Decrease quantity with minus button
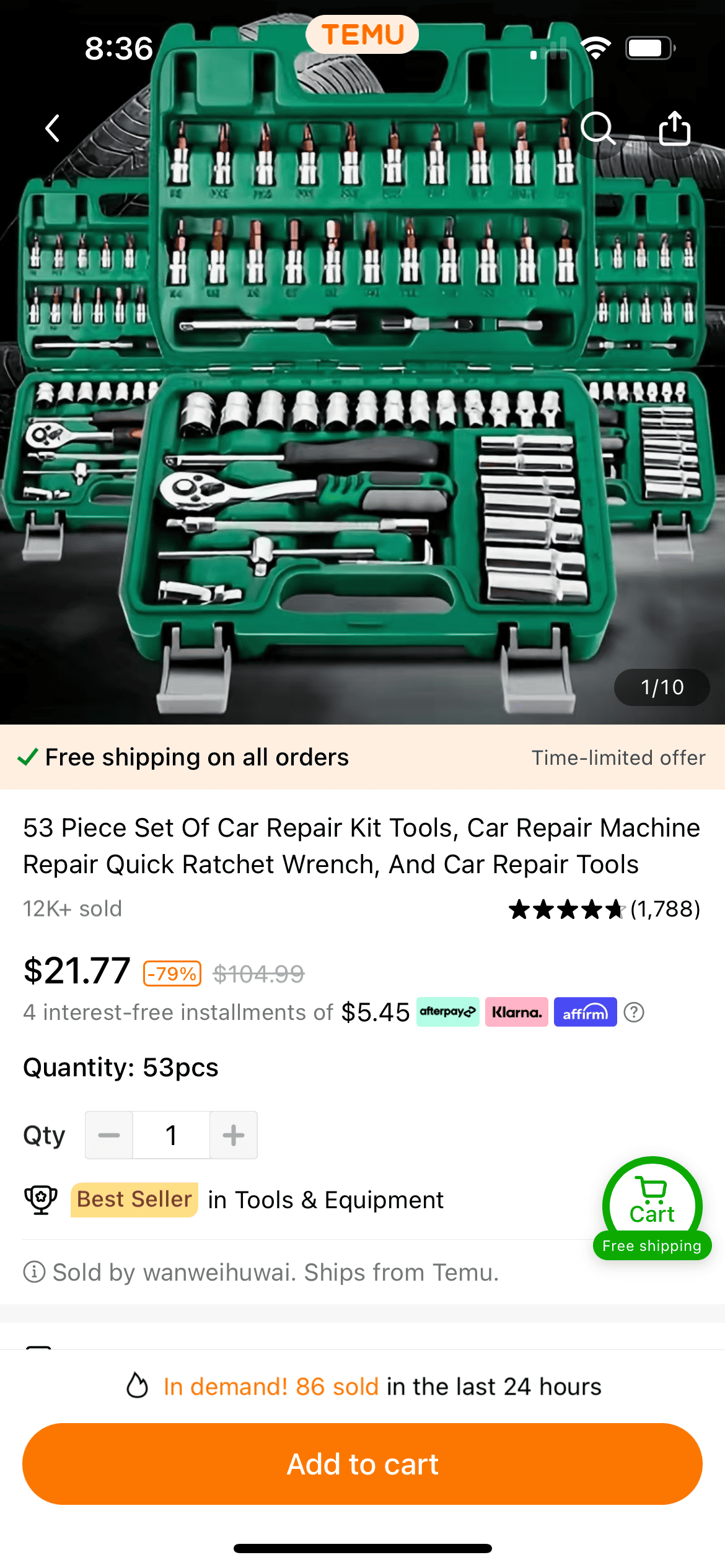The height and width of the screenshot is (1568, 725). (109, 1135)
